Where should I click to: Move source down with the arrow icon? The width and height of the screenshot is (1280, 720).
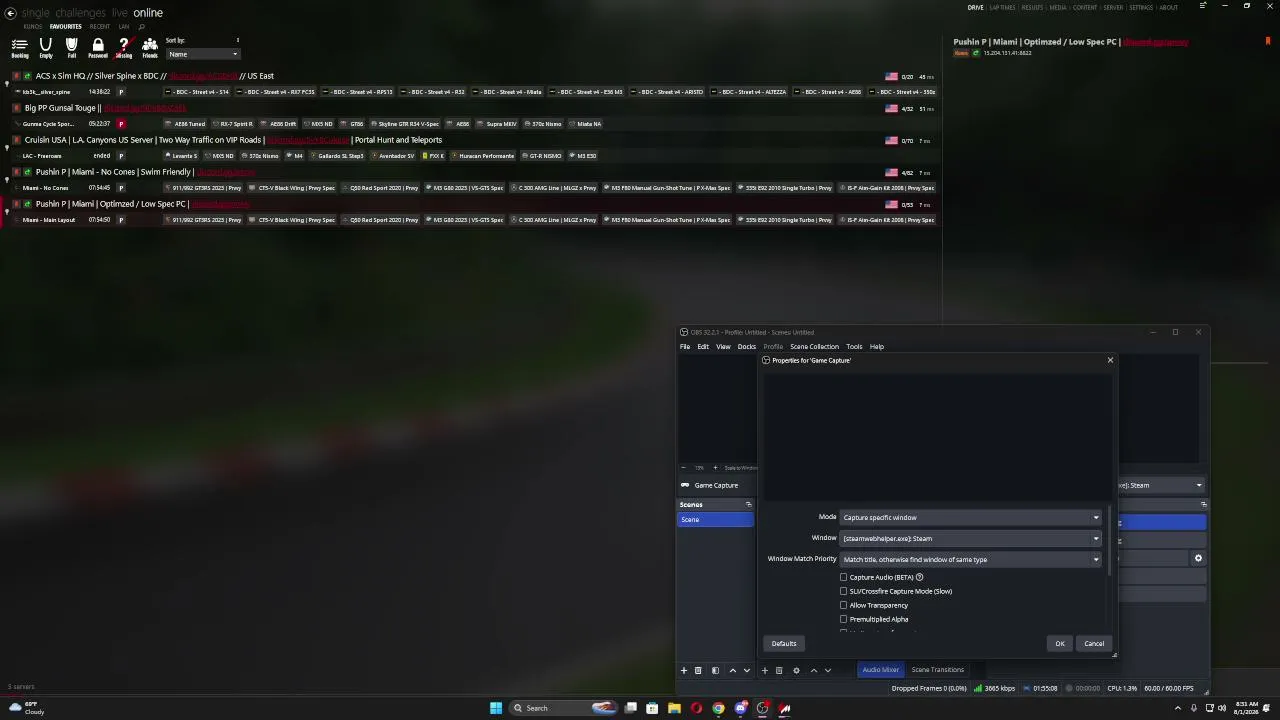(x=827, y=670)
